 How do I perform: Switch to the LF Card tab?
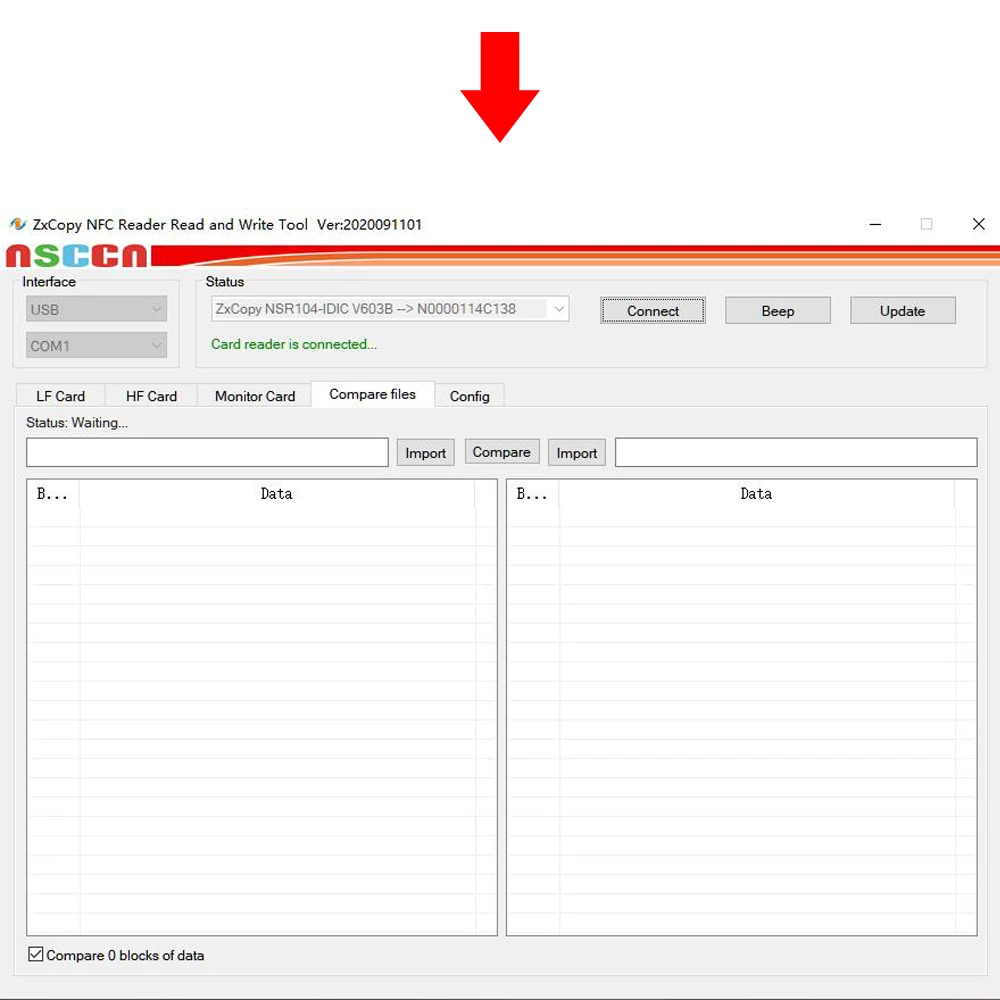tap(61, 396)
